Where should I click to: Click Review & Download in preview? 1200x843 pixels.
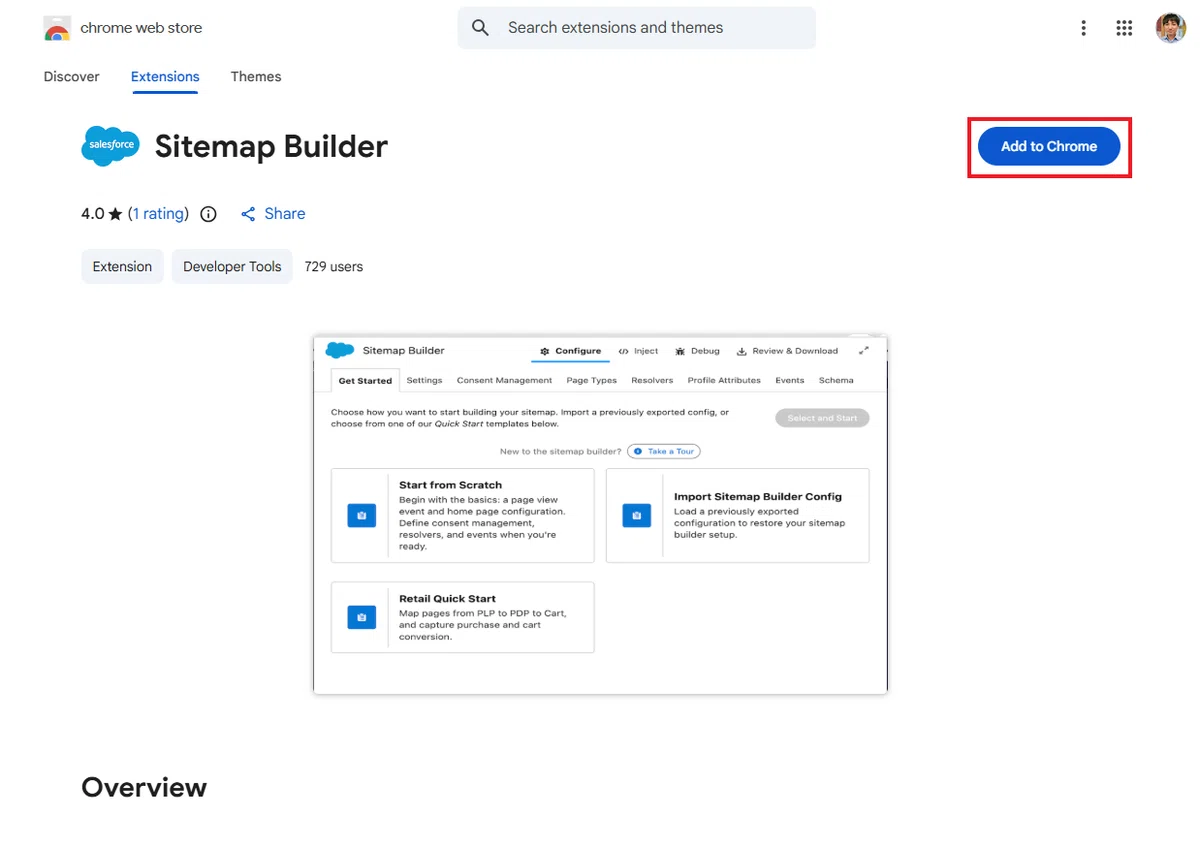787,351
